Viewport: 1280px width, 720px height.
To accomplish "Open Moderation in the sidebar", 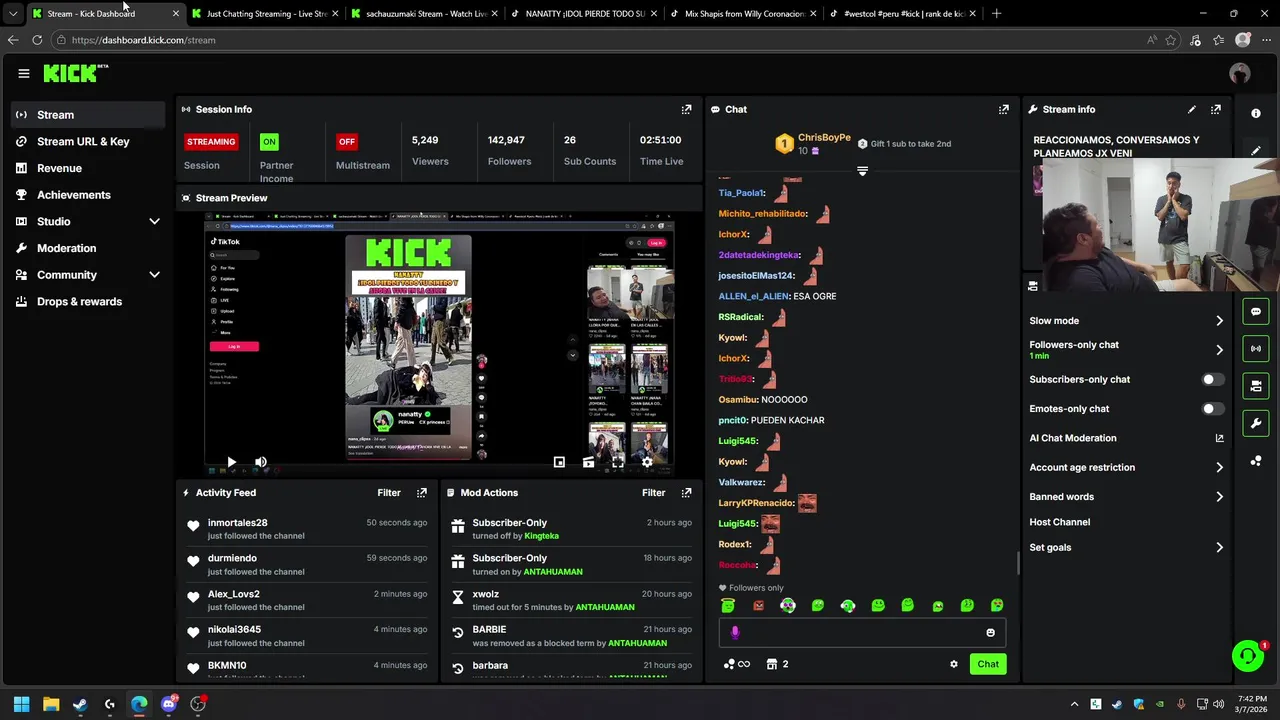I will (x=88, y=248).
